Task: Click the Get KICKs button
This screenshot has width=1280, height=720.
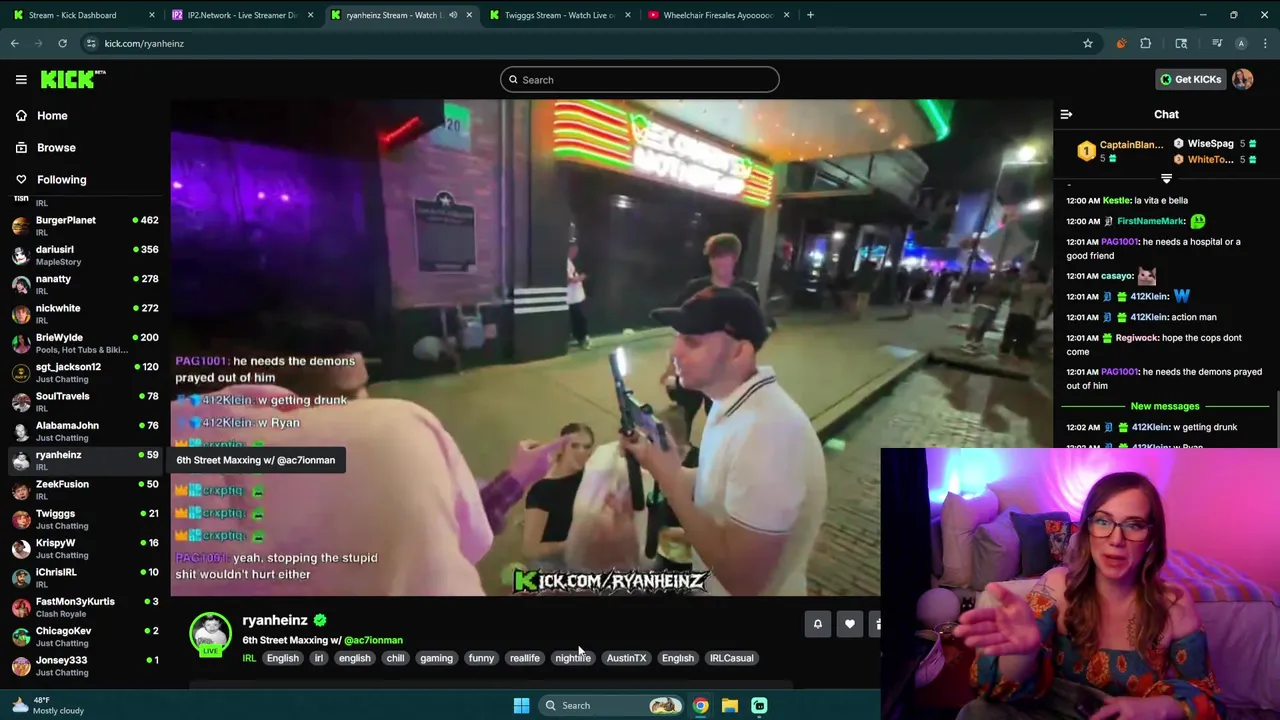Action: click(1190, 79)
